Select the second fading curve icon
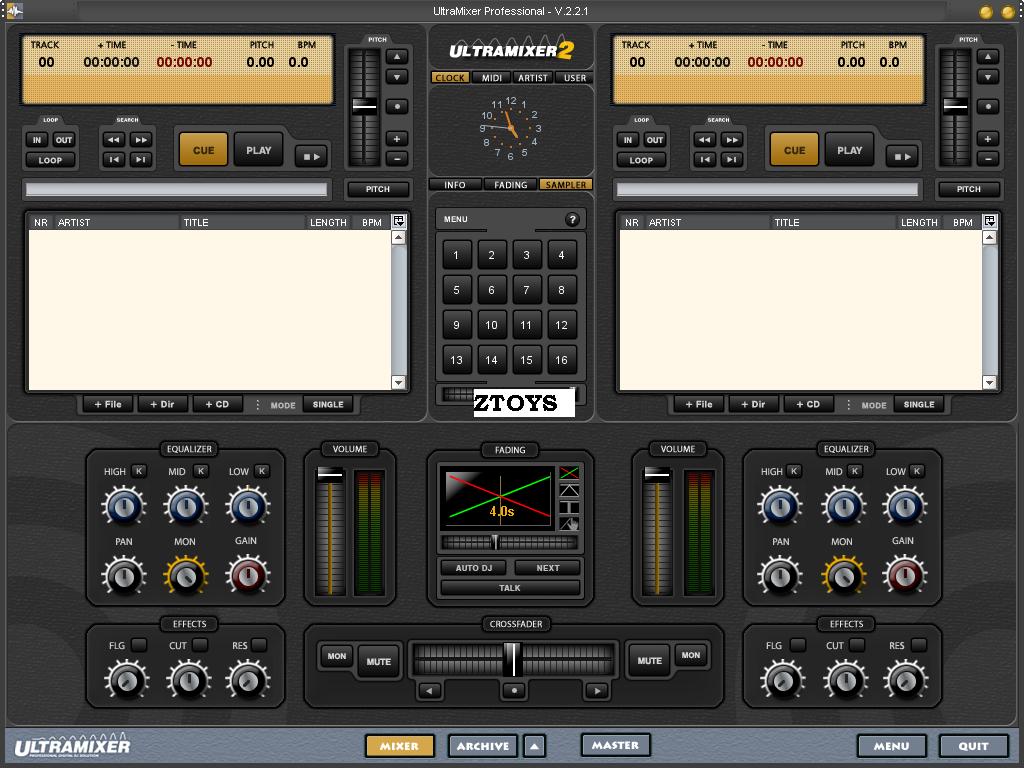The height and width of the screenshot is (768, 1024). pyautogui.click(x=569, y=490)
